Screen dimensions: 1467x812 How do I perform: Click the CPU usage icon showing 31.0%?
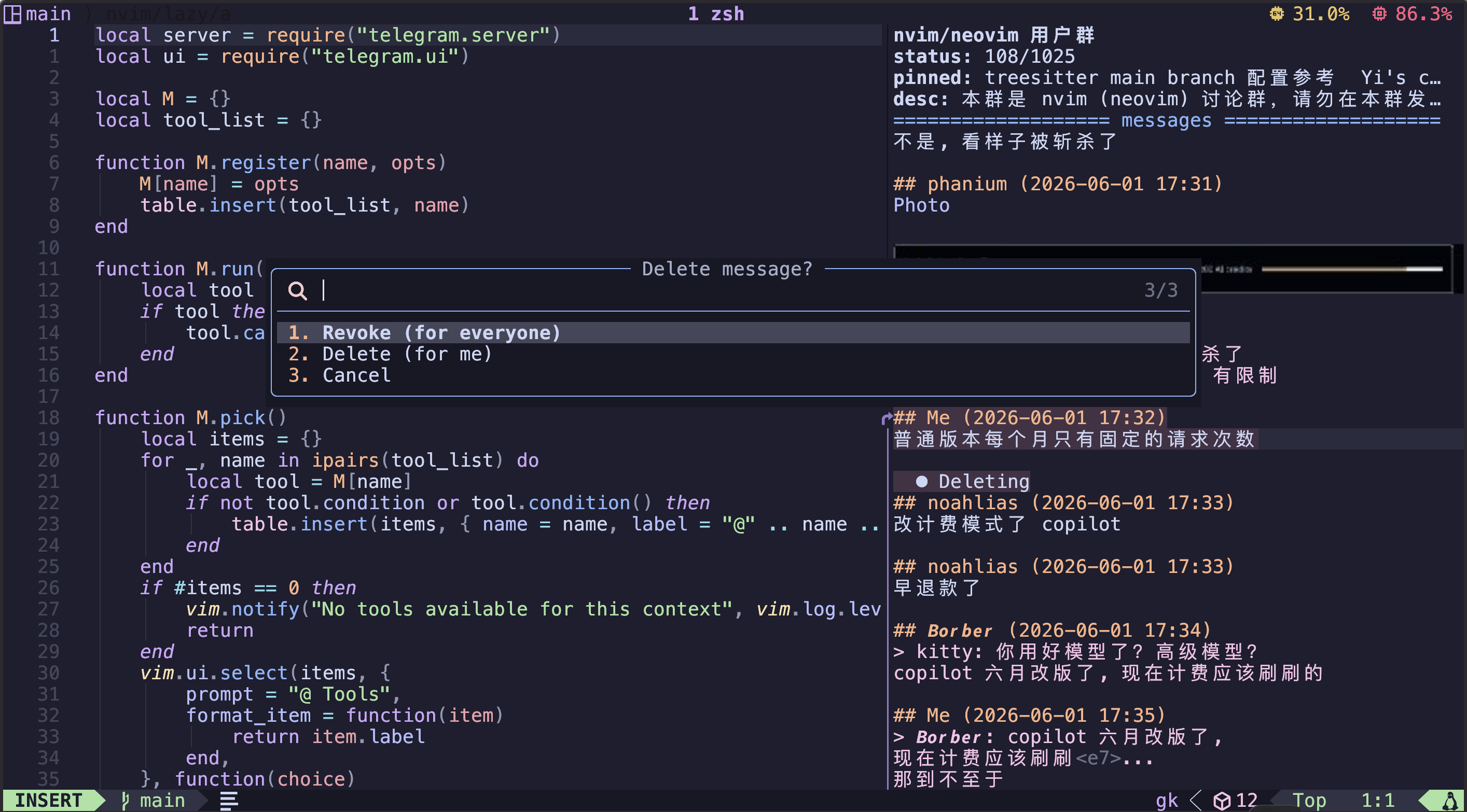pyautogui.click(x=1277, y=13)
